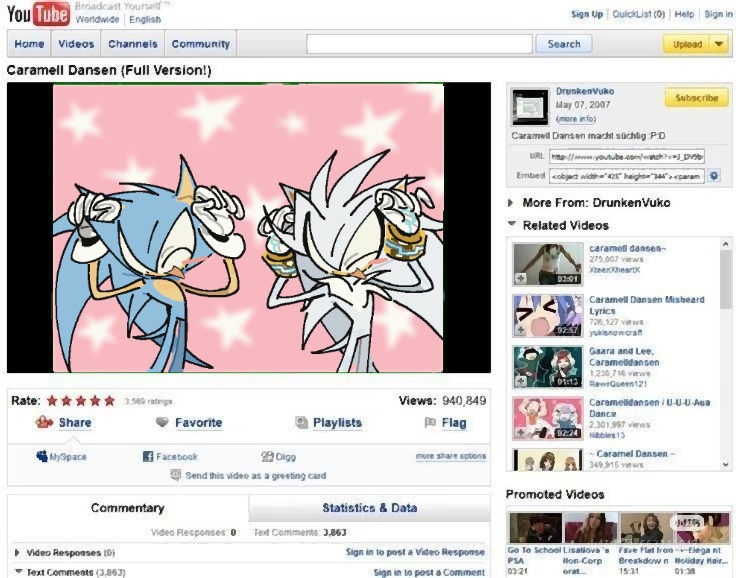Open 'caramell dansen~' related video thumbnail
The image size is (736, 578).
point(547,264)
